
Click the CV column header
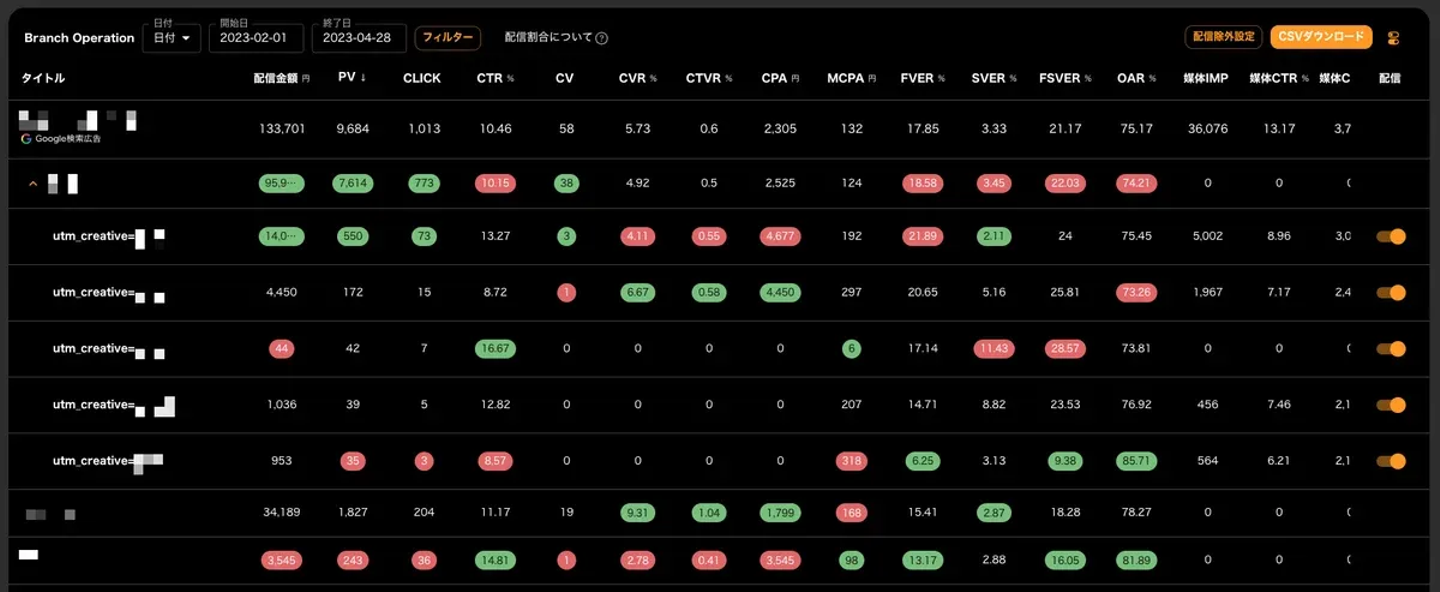click(x=565, y=78)
